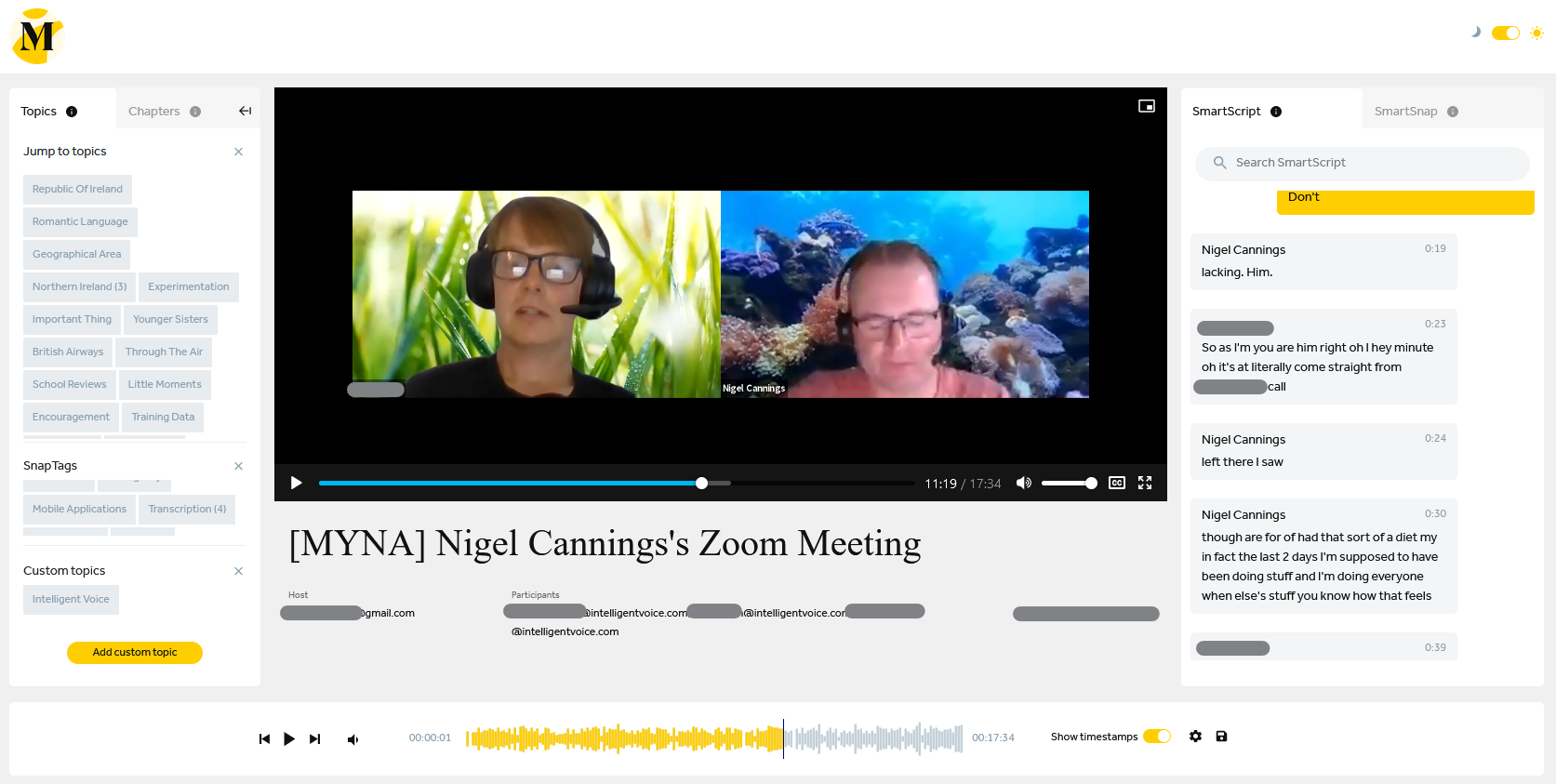
Task: Enable picture-in-picture mode
Action: pos(1147,106)
